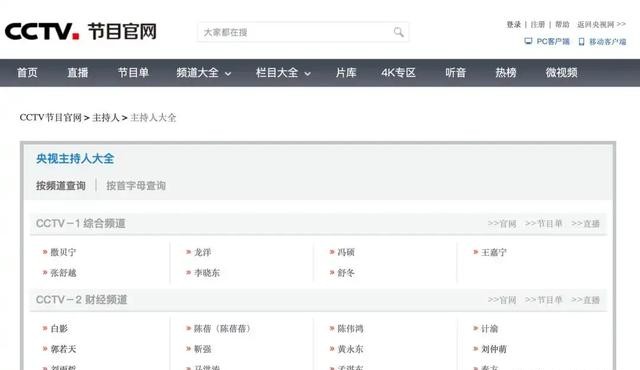Click CCTV节目官网 in the breadcrumb
This screenshot has height=370, width=640.
(x=51, y=117)
